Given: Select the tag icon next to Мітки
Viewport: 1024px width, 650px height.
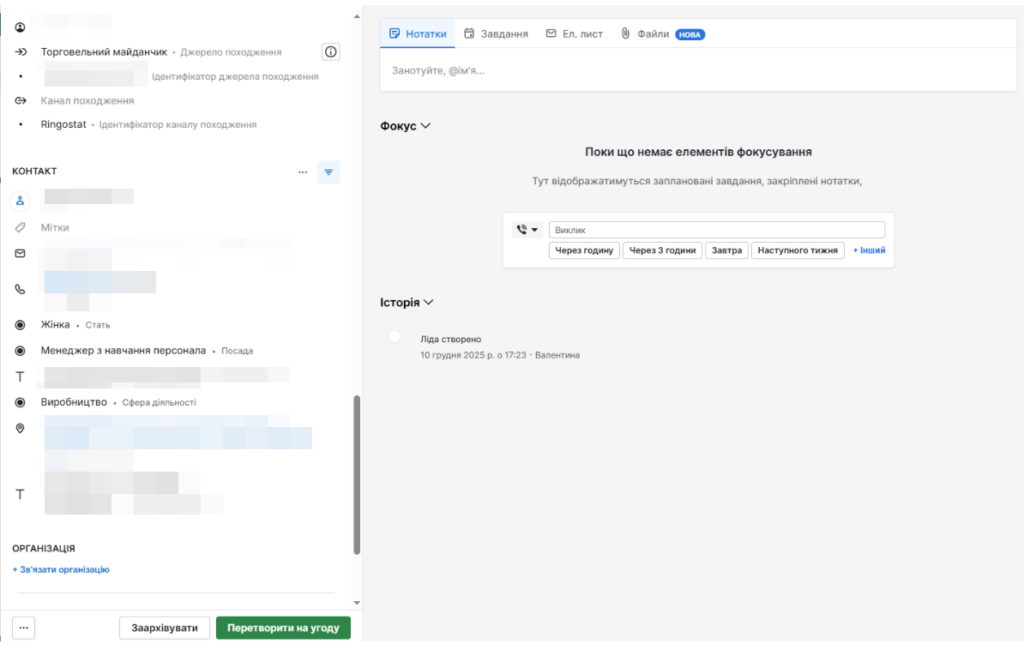Looking at the screenshot, I should click(21, 227).
